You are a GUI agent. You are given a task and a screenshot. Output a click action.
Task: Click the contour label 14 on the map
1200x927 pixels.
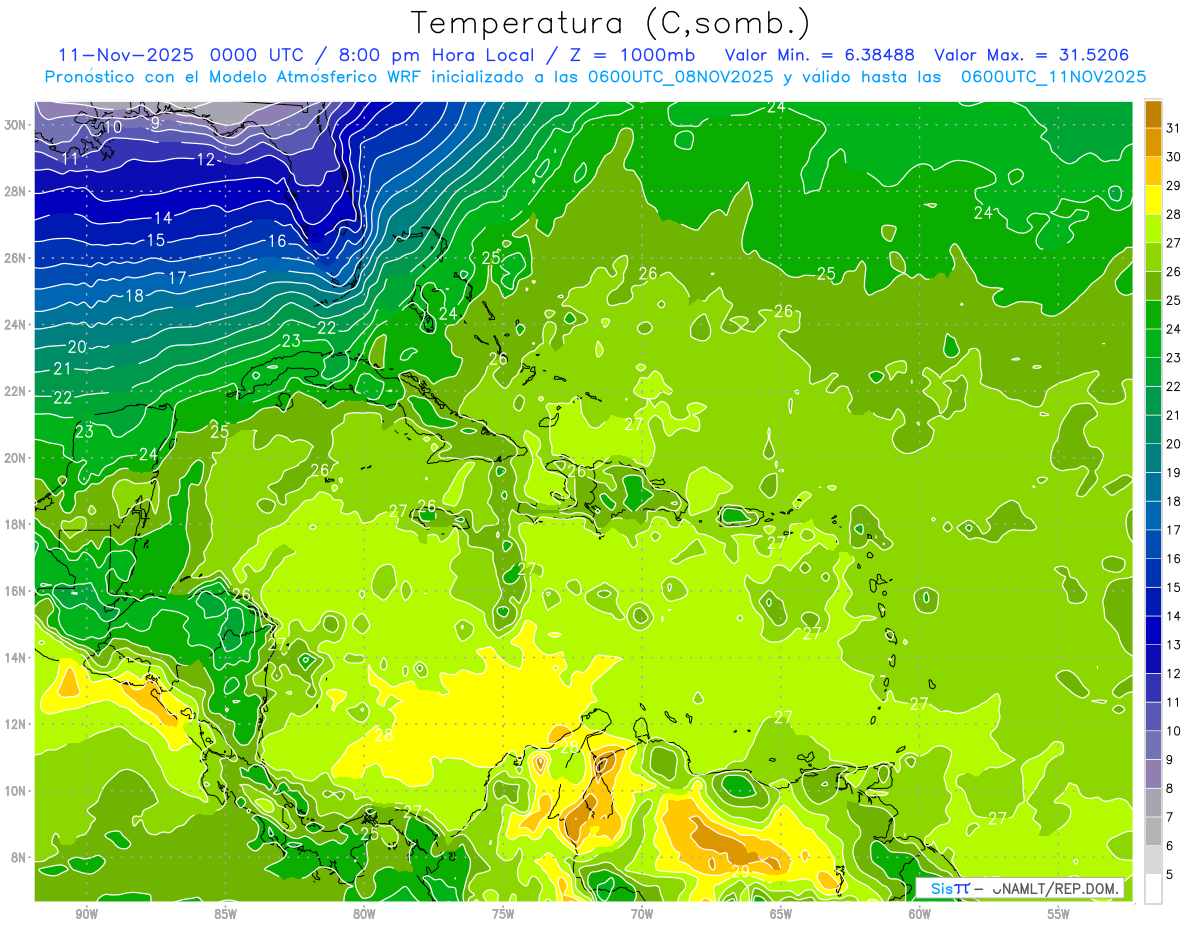click(x=163, y=218)
